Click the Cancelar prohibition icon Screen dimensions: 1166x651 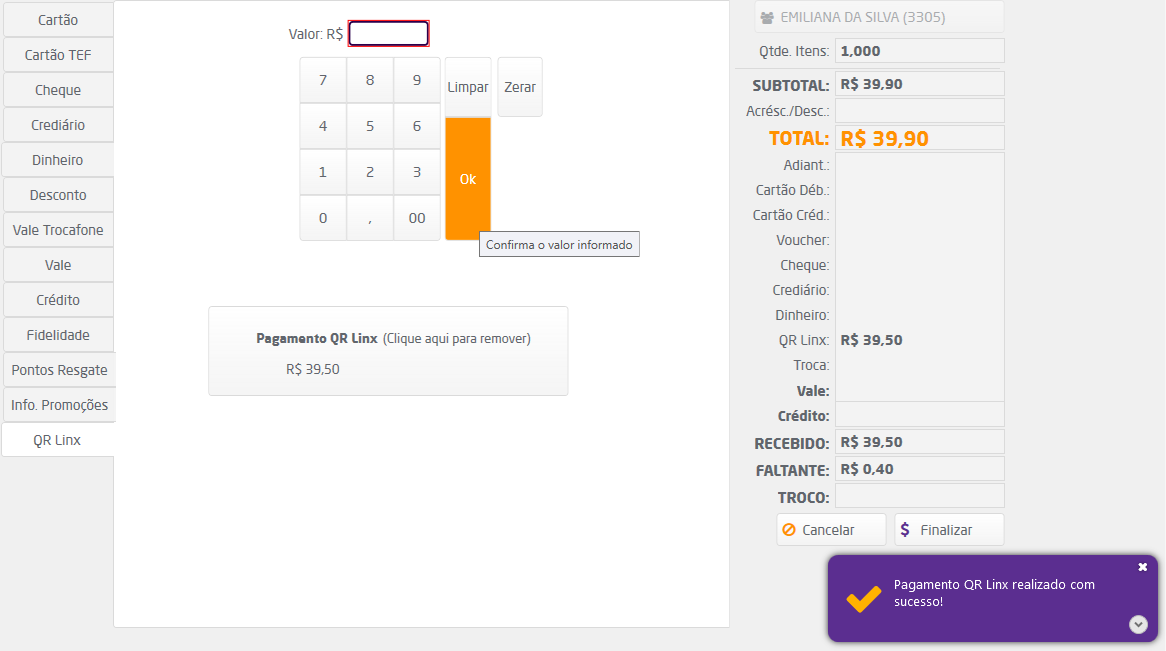point(789,530)
